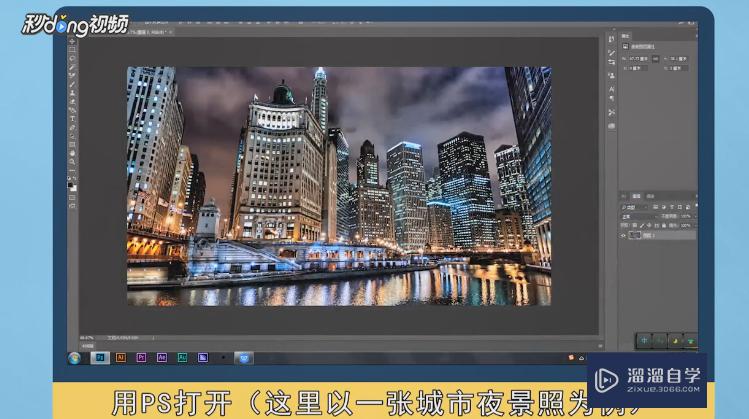This screenshot has width=749, height=419.
Task: Toggle Quick Mask mode
Action: [x=72, y=198]
